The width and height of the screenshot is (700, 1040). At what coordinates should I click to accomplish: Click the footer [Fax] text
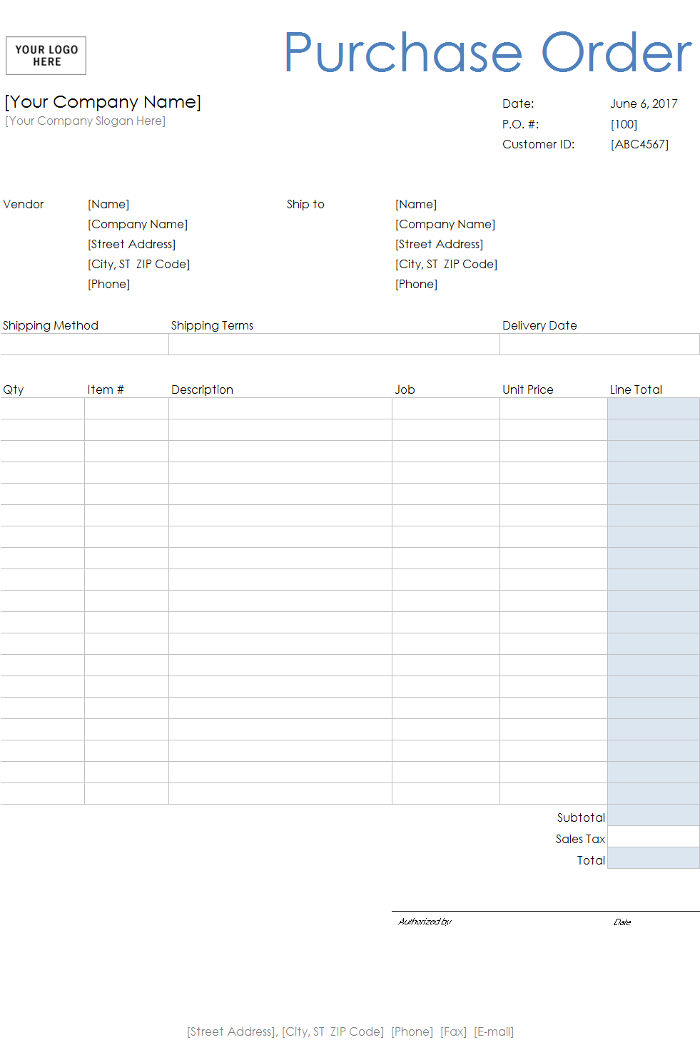click(454, 1031)
